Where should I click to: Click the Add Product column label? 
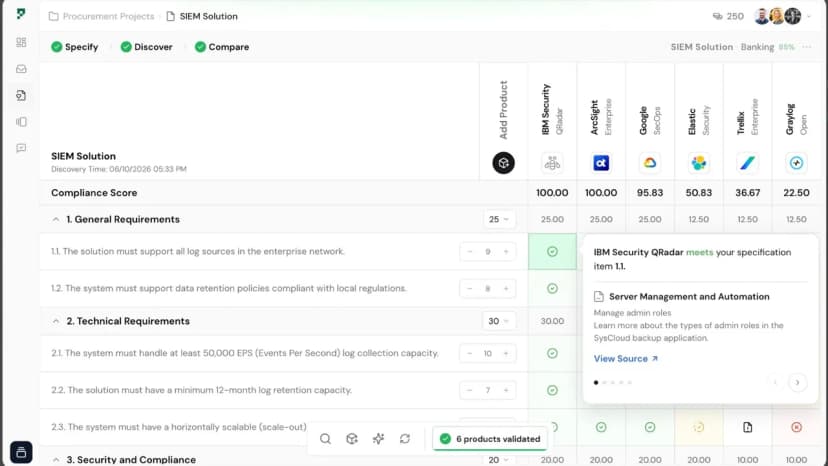pos(503,110)
